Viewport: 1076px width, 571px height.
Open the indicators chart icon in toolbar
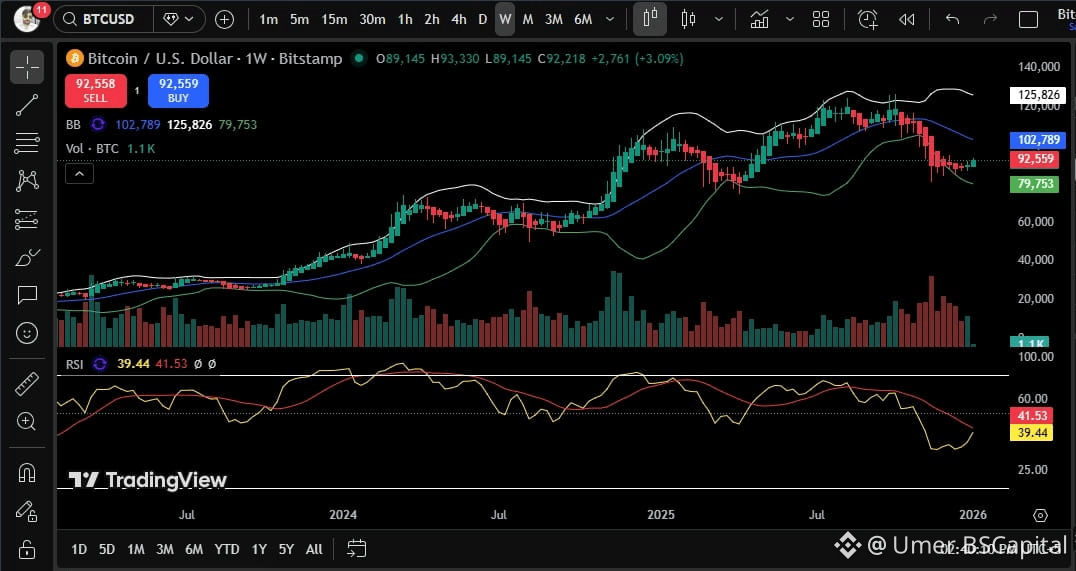(760, 19)
